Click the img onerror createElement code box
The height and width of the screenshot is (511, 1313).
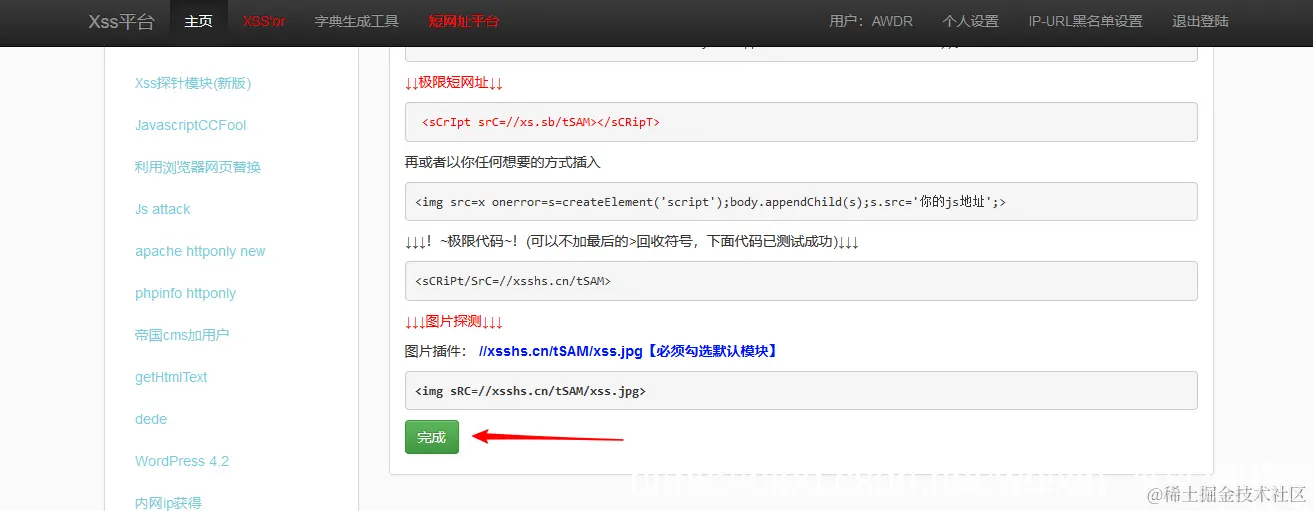click(801, 201)
